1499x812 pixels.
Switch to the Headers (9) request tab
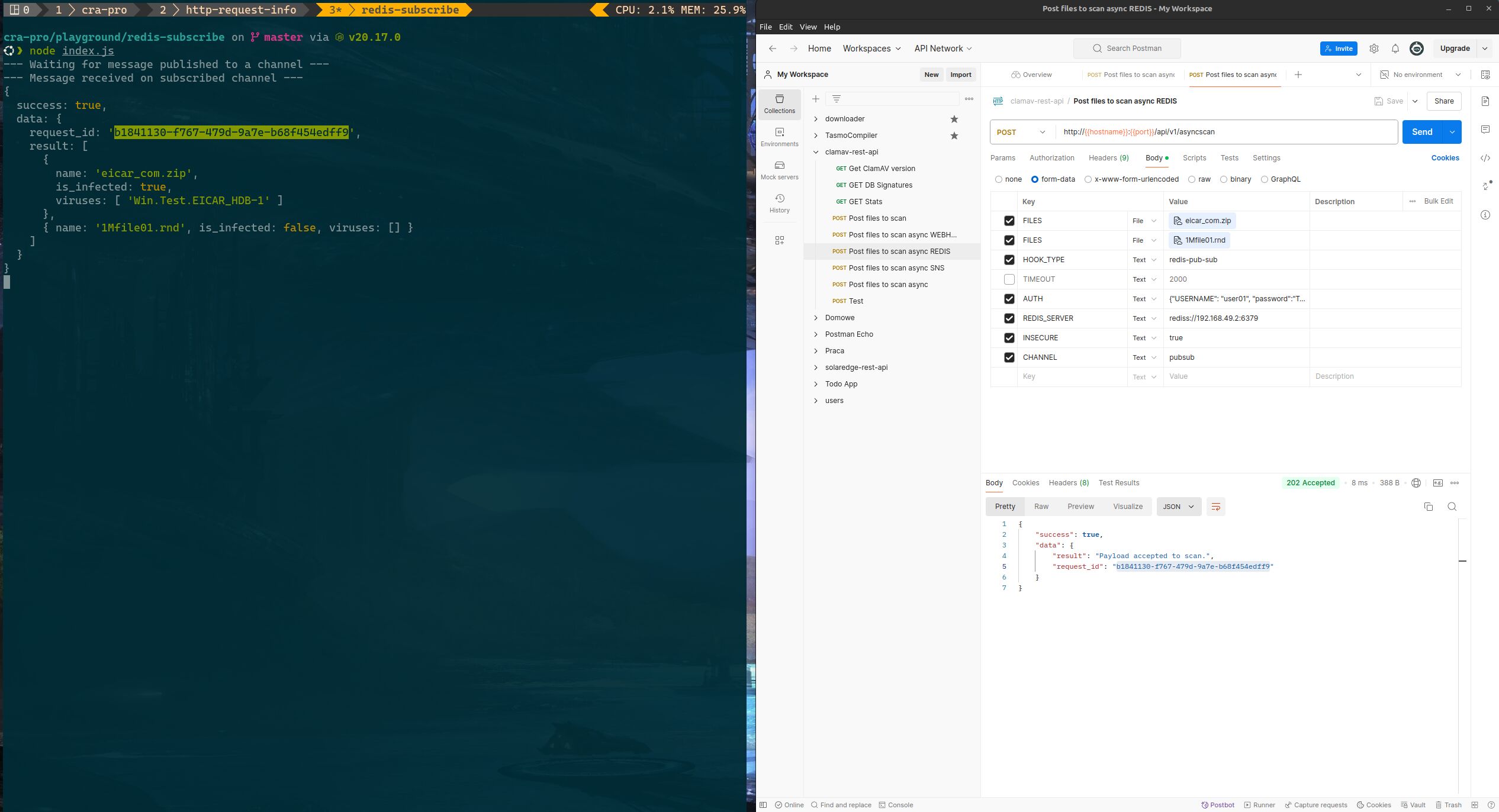1108,158
